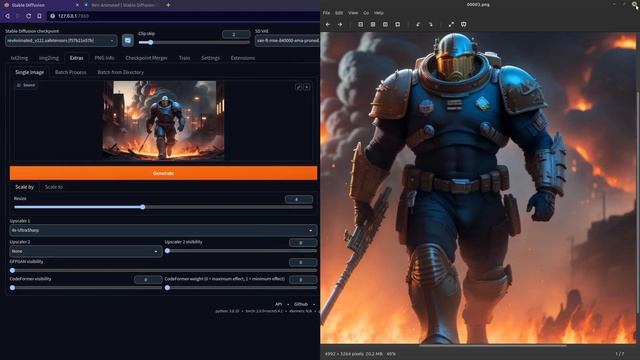The image size is (640, 360).
Task: Click the Clip skip number field
Action: click(236, 34)
